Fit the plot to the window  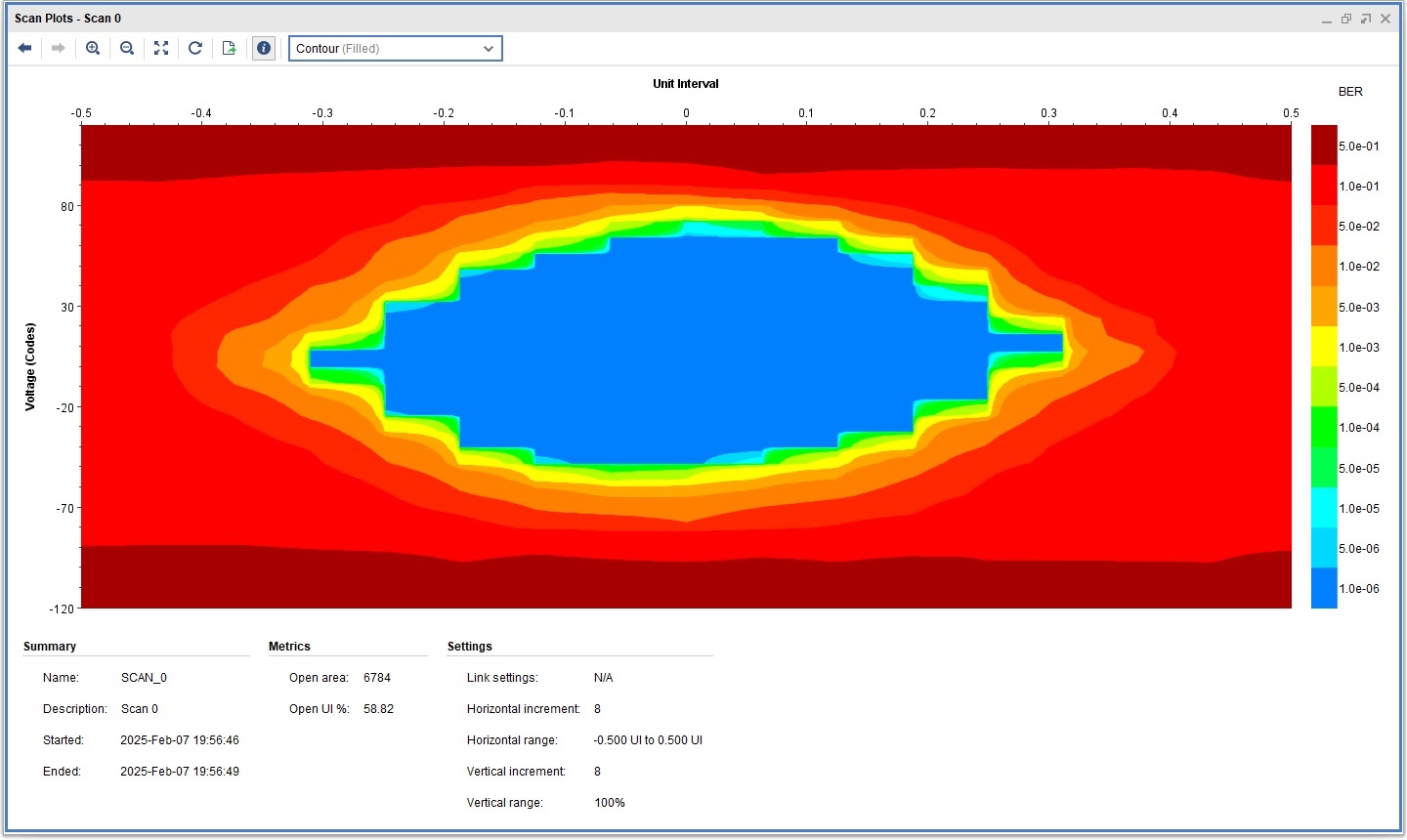[161, 48]
